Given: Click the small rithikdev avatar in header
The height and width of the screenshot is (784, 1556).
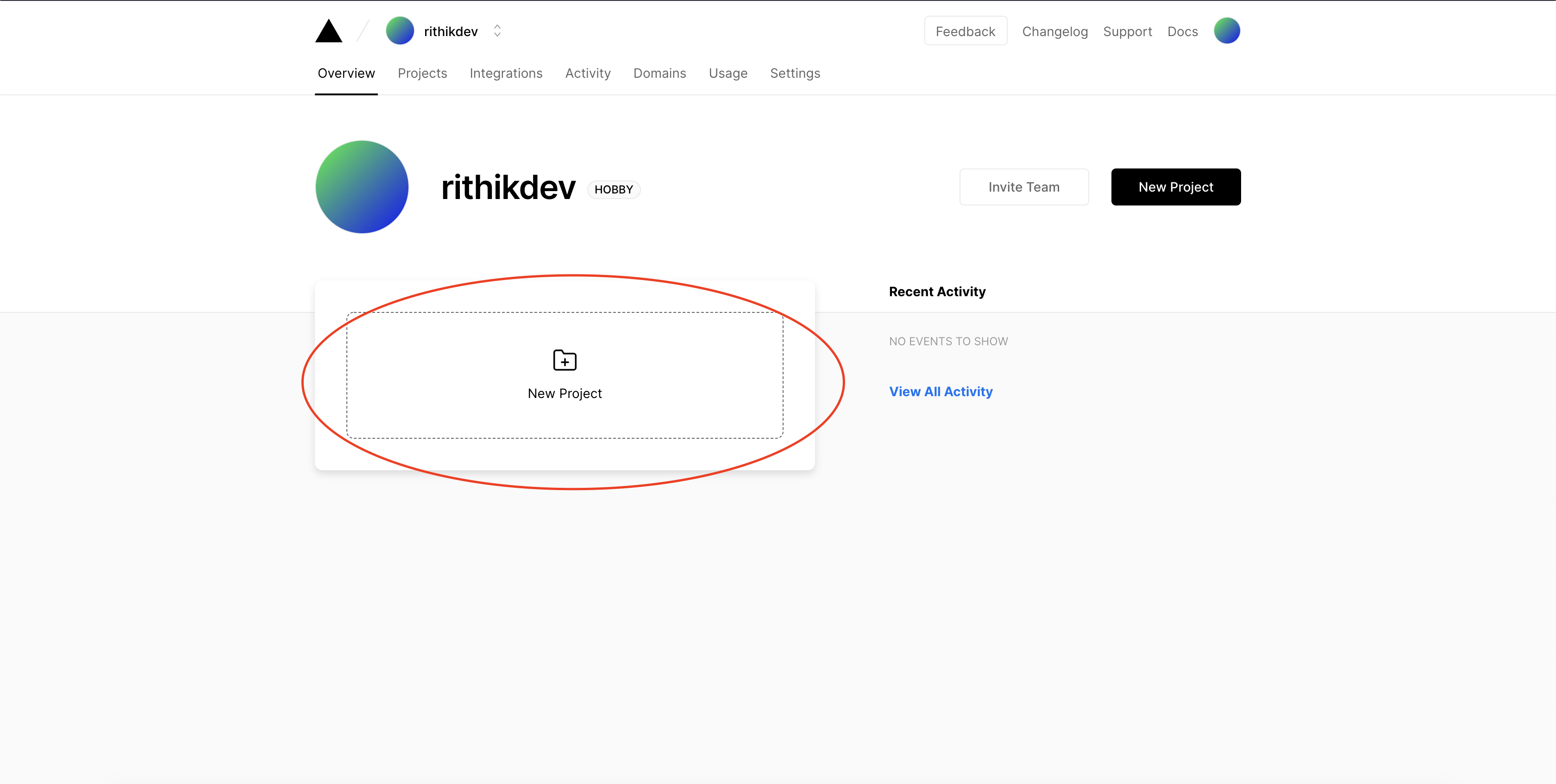Looking at the screenshot, I should coord(400,31).
